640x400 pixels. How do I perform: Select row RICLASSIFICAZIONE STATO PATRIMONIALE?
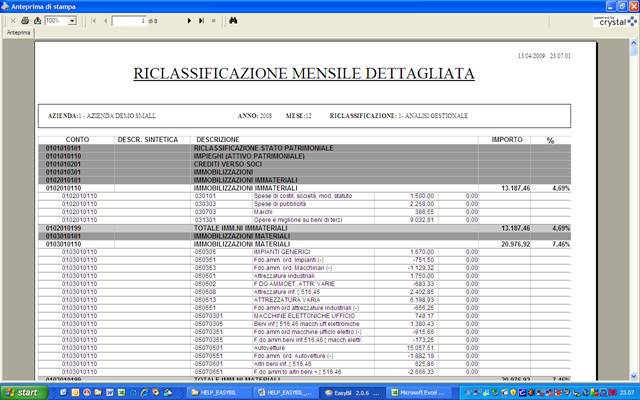tap(304, 148)
